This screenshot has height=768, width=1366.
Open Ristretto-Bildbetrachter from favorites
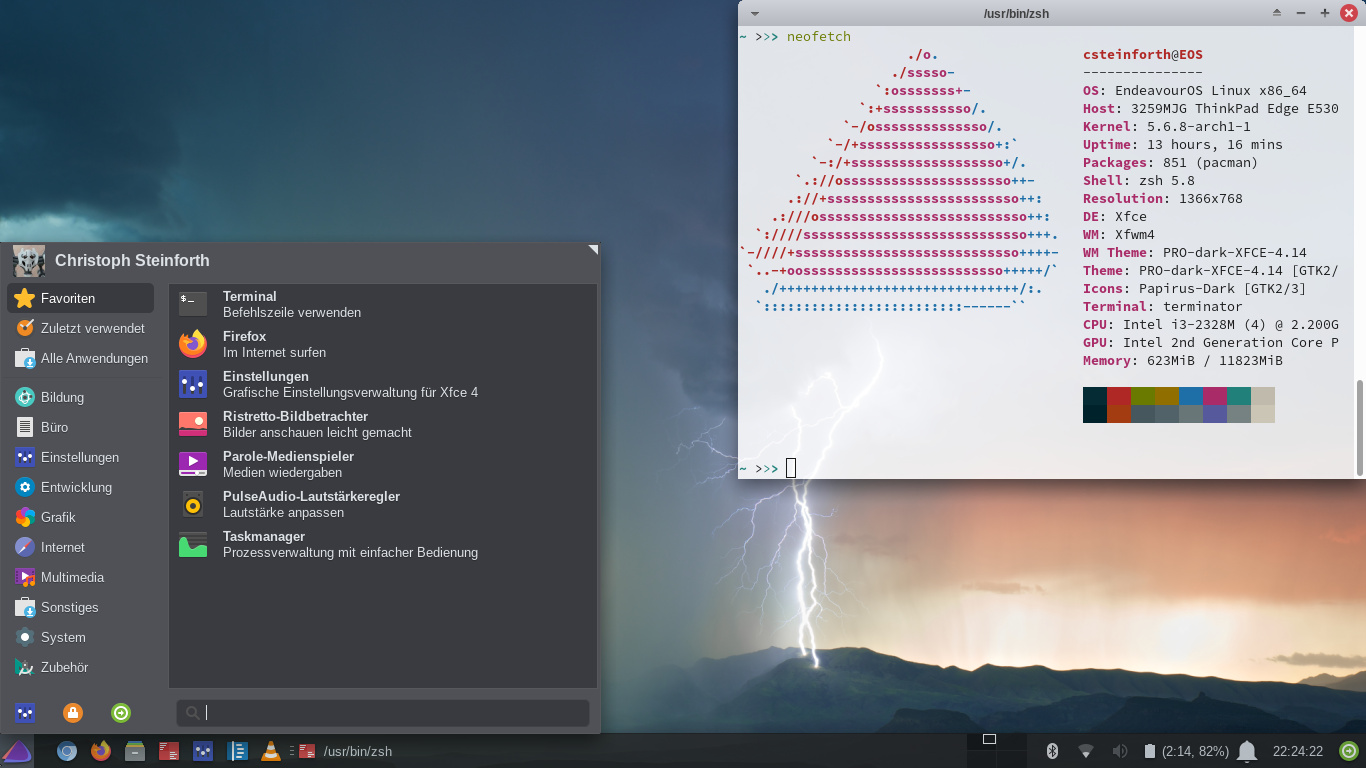(x=383, y=424)
